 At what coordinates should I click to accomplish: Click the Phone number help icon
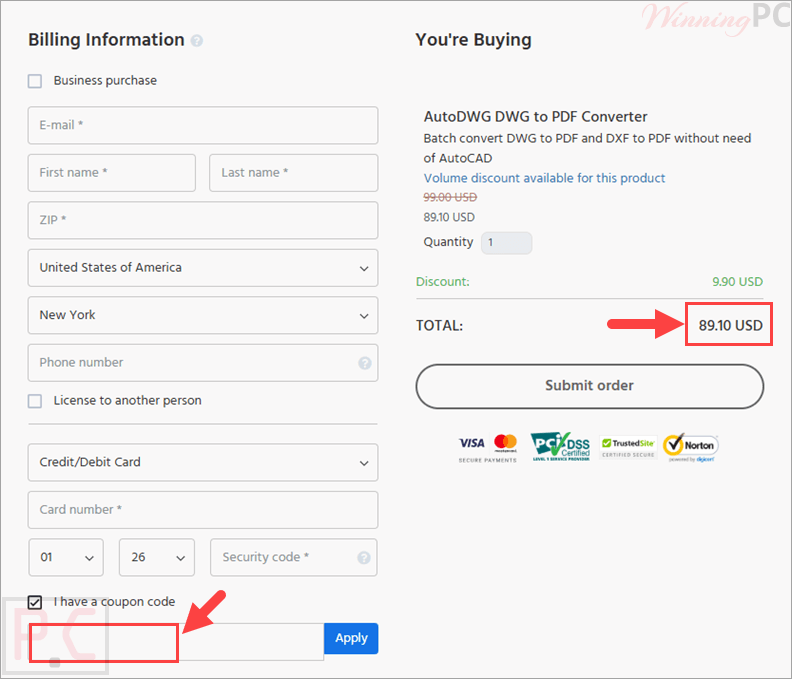(x=365, y=363)
